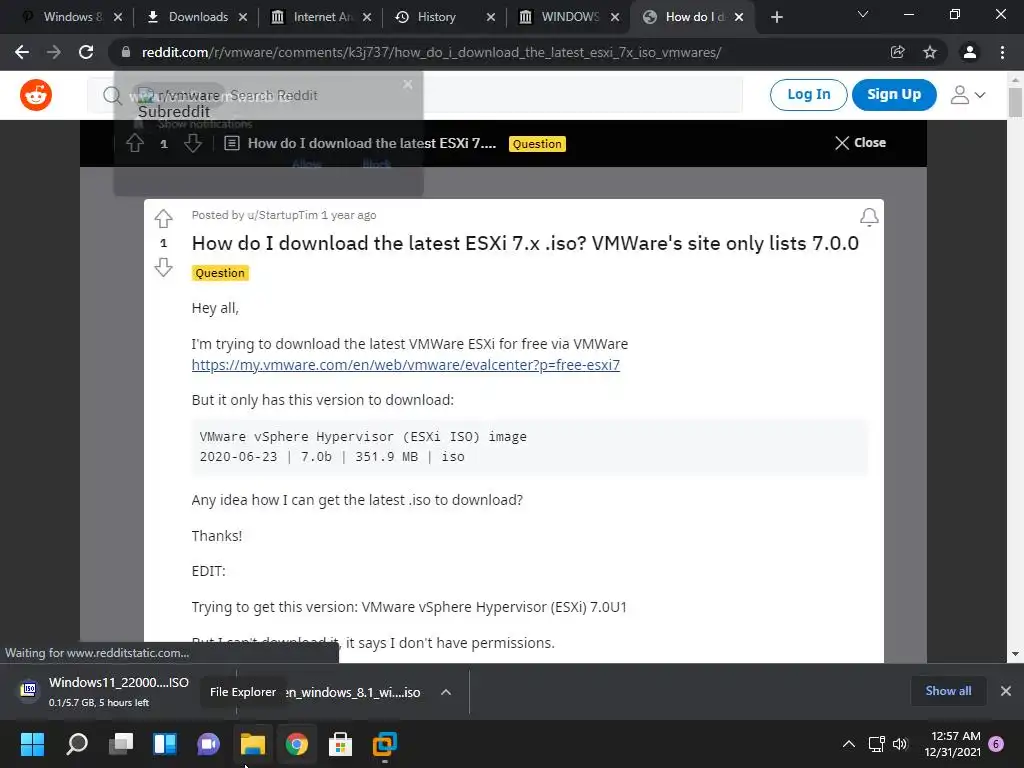The height and width of the screenshot is (768, 1024).
Task: Click the Question flair in the header bar
Action: 537,144
